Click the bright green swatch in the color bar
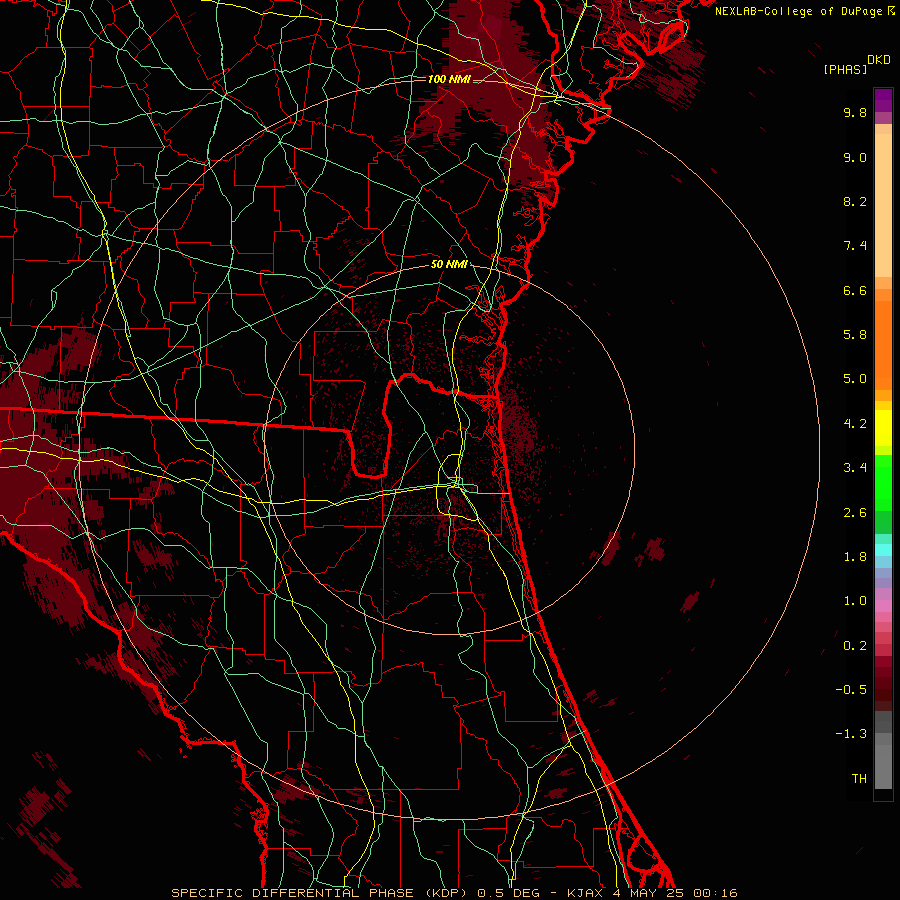Screen dimensions: 900x900 point(883,482)
